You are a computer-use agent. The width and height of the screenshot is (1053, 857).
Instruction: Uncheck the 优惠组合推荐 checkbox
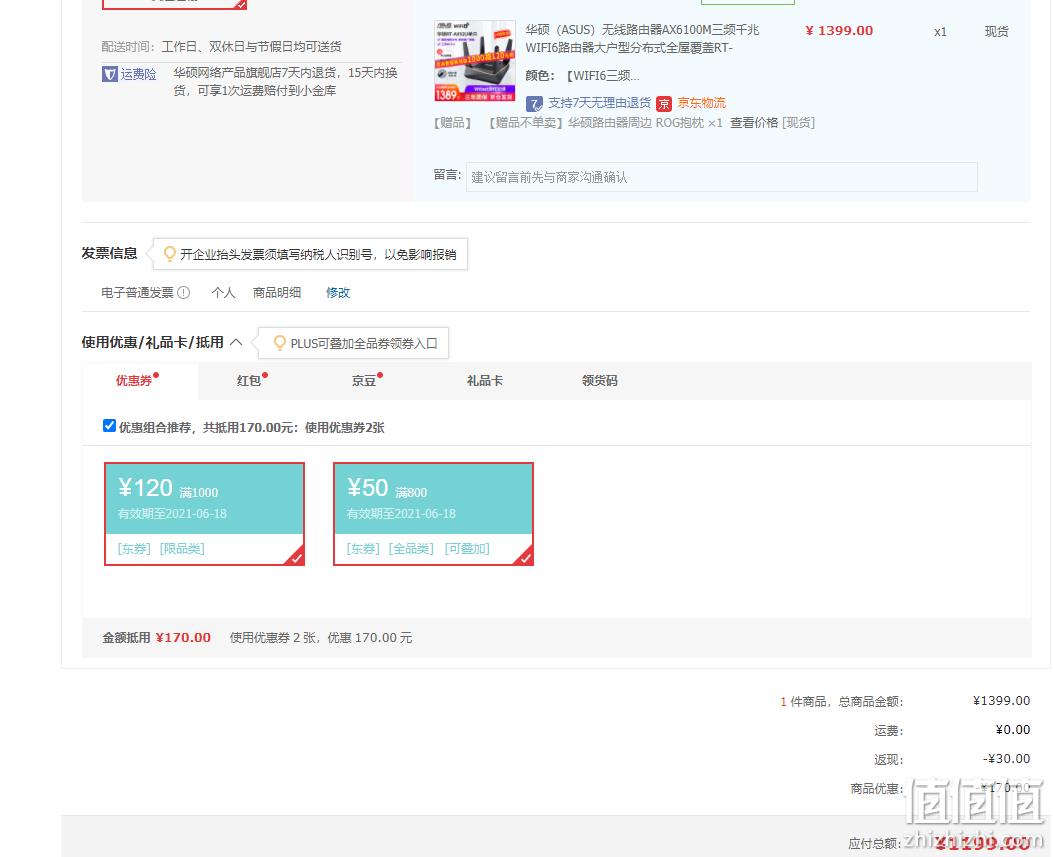(x=109, y=426)
